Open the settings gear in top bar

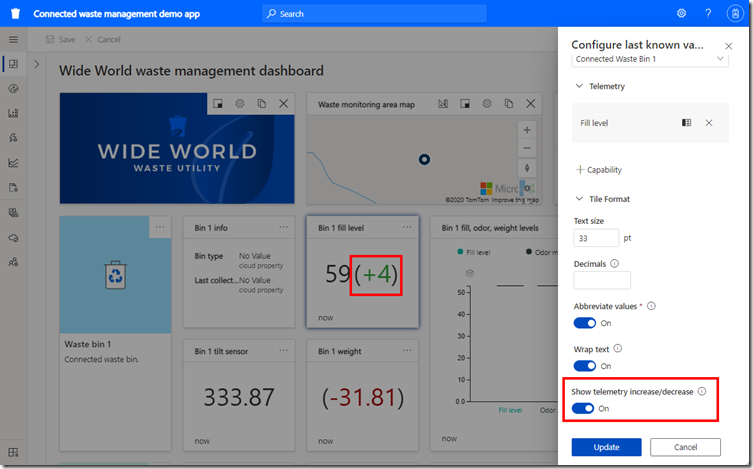click(681, 13)
